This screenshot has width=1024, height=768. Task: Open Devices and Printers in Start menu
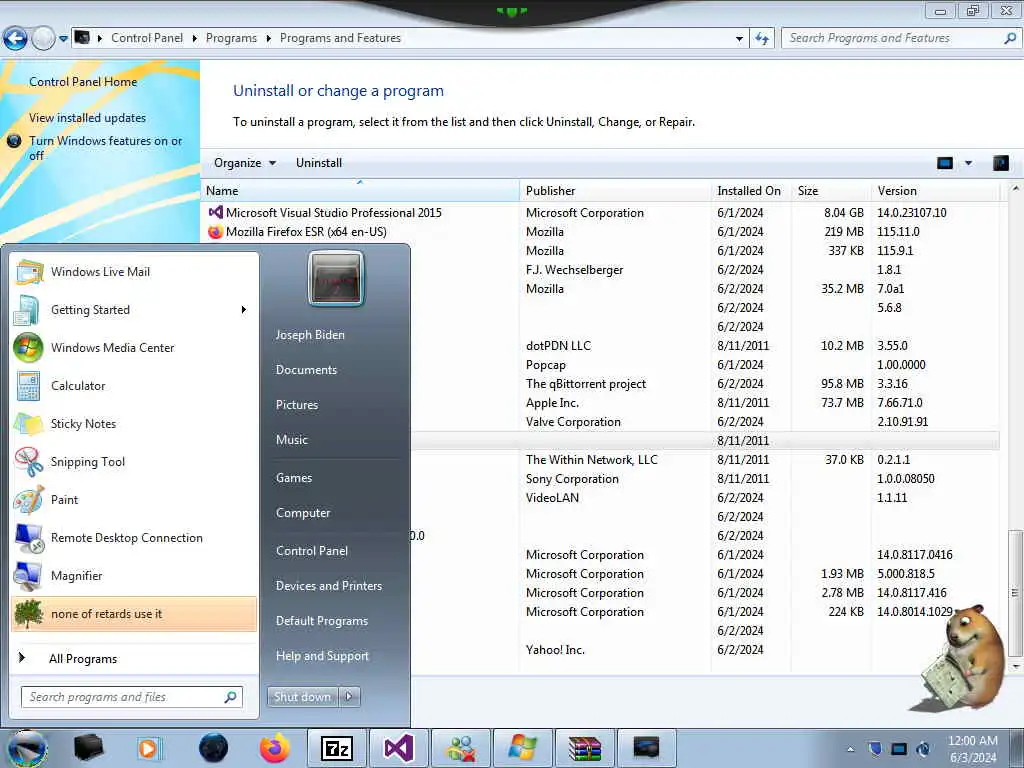click(329, 586)
